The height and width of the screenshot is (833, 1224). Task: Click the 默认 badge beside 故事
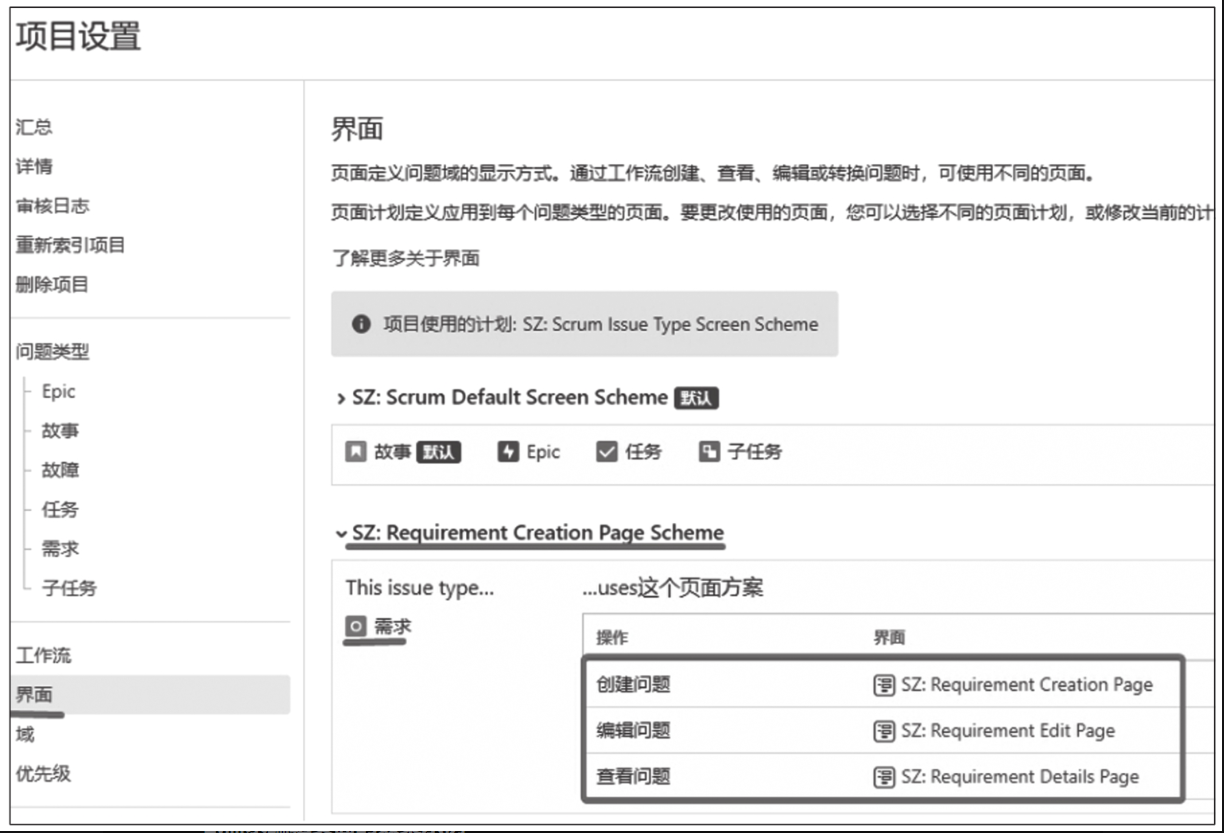(x=438, y=452)
